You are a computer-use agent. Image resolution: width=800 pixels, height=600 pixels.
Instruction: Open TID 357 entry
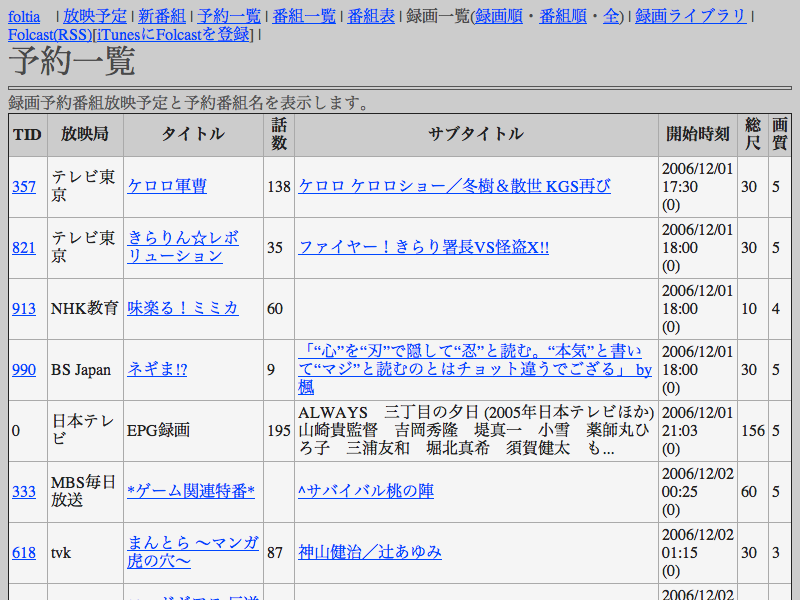pos(24,186)
